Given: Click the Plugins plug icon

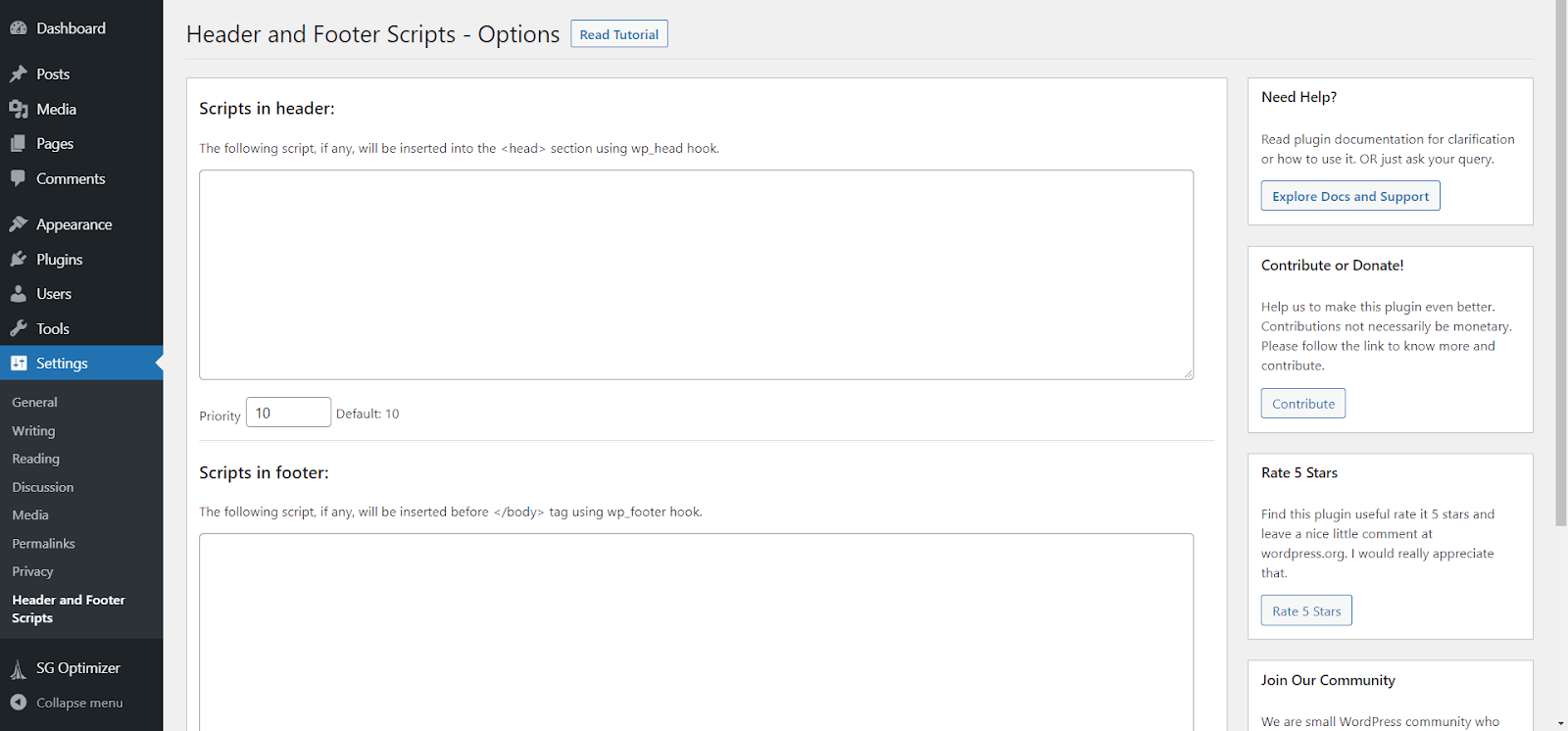Looking at the screenshot, I should pos(19,260).
